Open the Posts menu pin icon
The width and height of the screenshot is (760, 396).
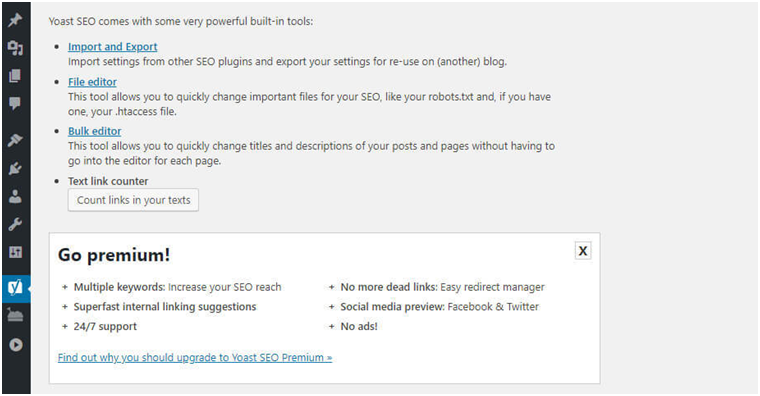click(15, 20)
